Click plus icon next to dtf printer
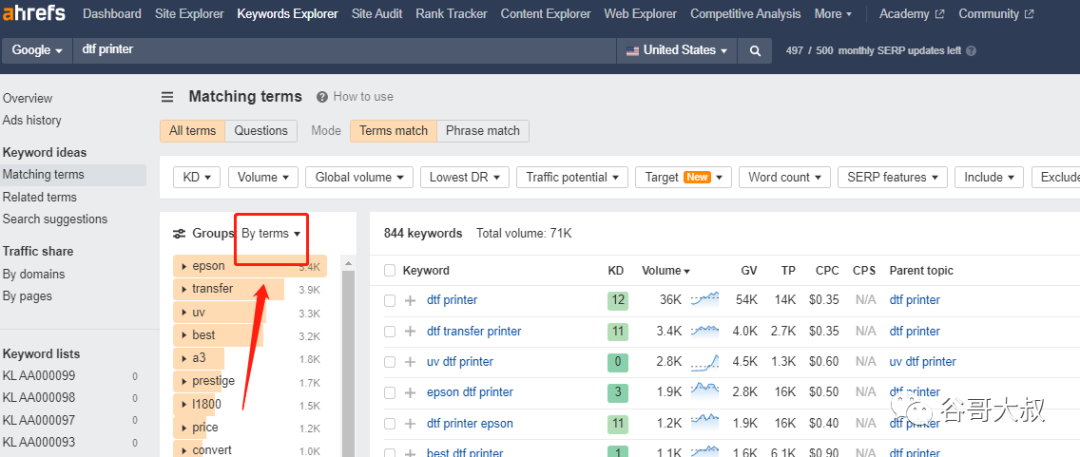Viewport: 1080px width, 457px height. [411, 301]
